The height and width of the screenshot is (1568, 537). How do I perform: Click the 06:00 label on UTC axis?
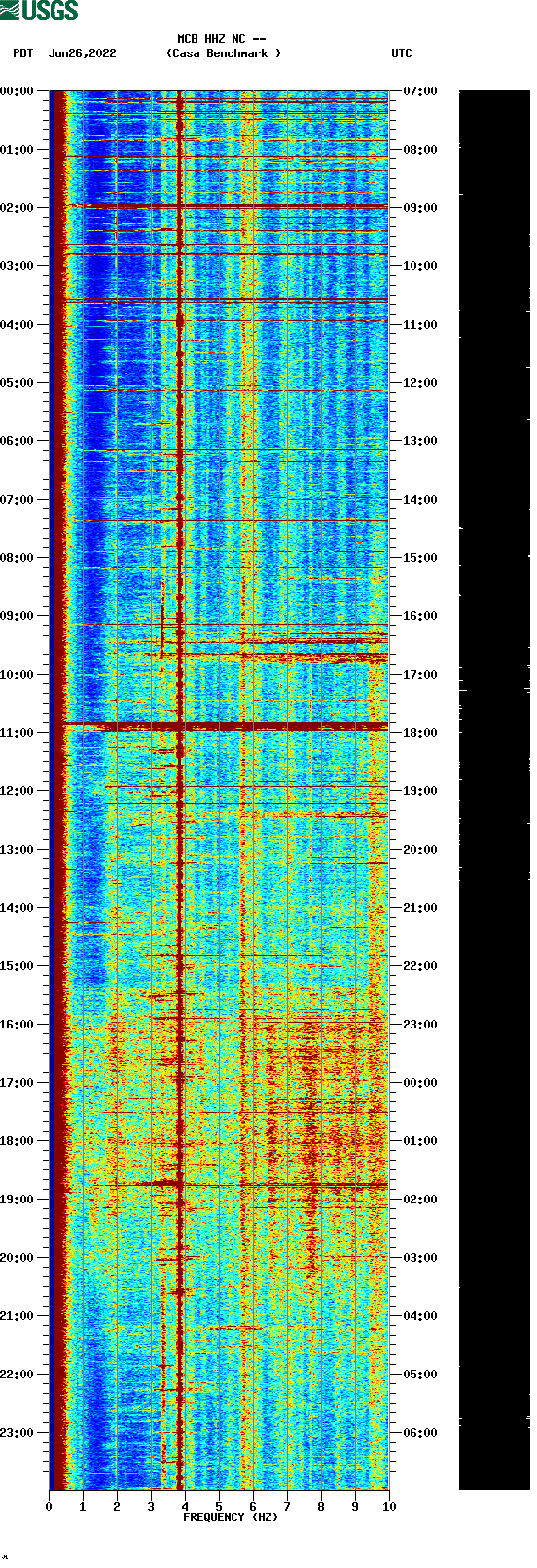(x=420, y=1433)
